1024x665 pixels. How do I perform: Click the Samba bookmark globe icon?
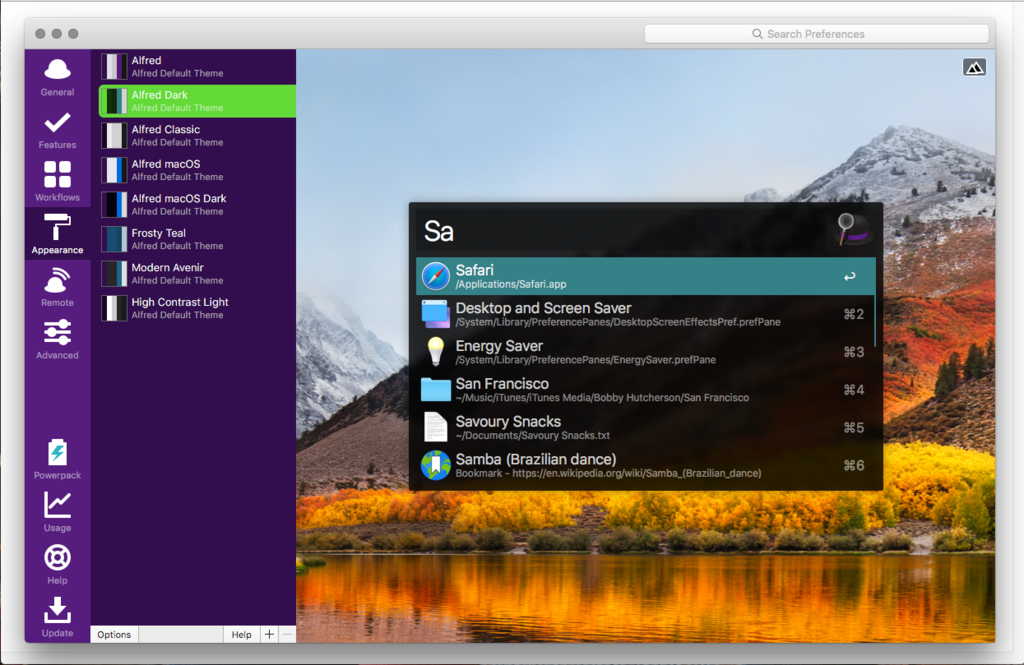pyautogui.click(x=436, y=465)
